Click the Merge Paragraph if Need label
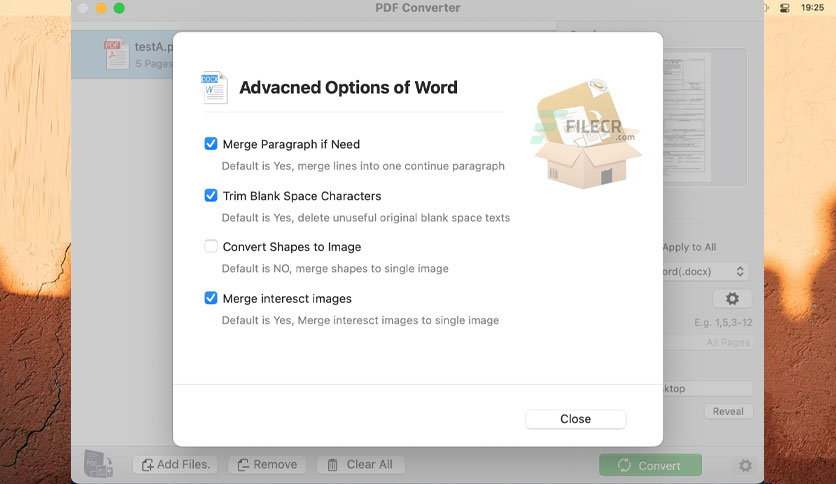 [291, 144]
